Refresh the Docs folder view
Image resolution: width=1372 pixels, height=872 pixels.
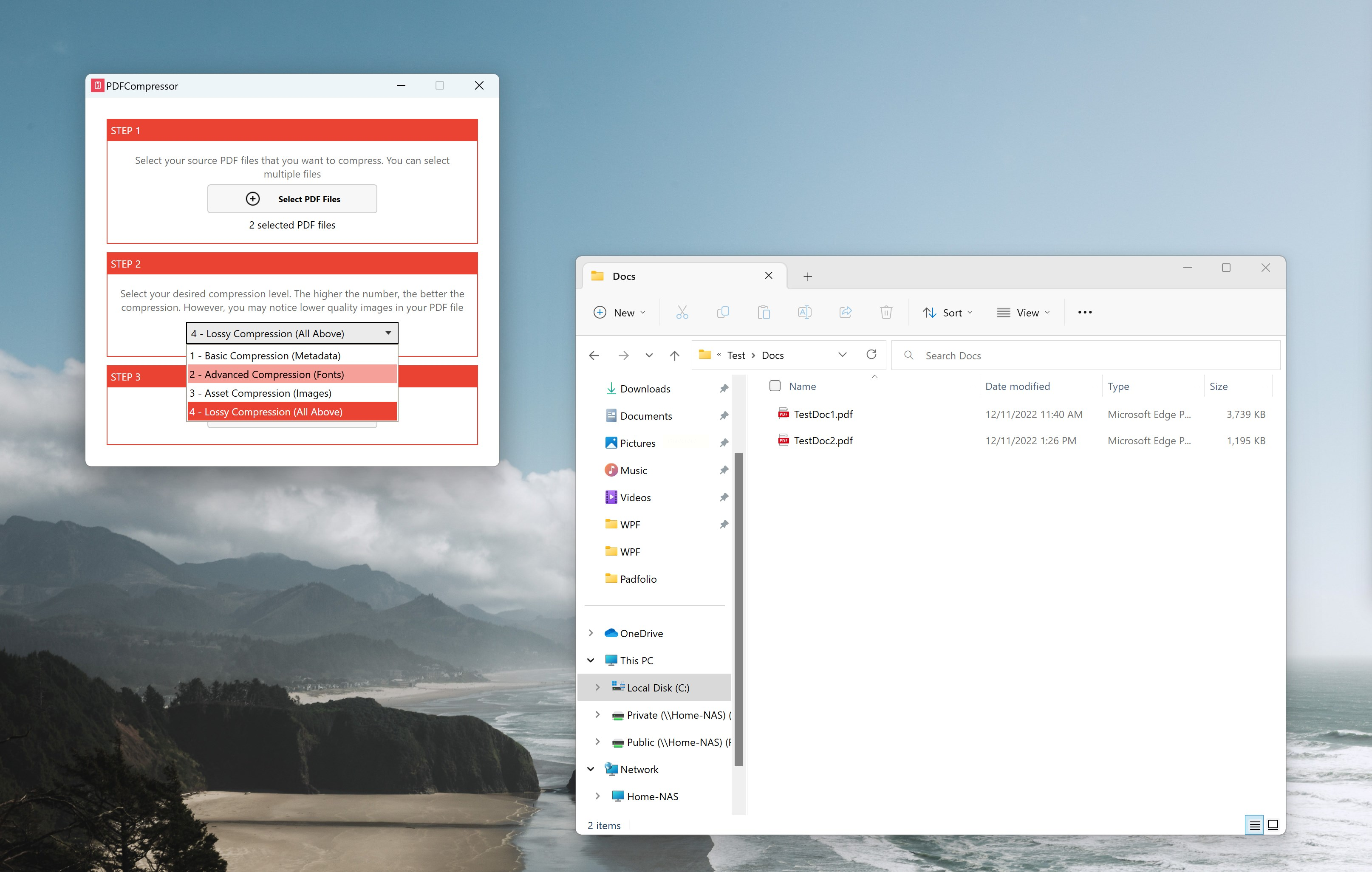(x=871, y=355)
